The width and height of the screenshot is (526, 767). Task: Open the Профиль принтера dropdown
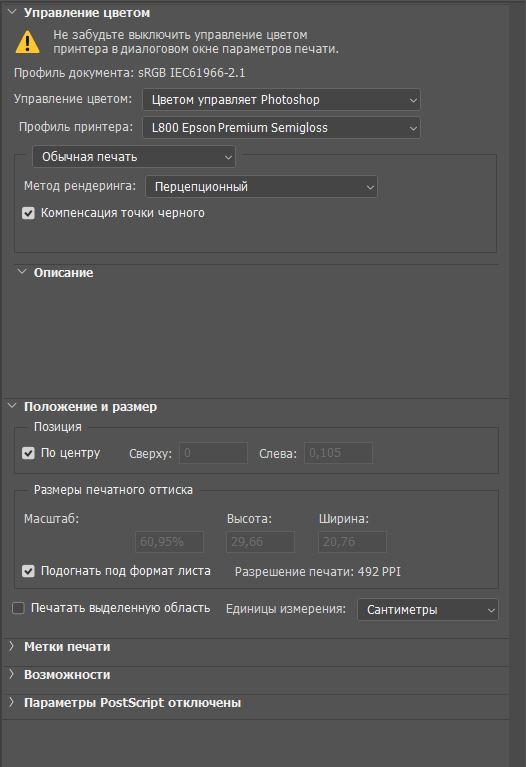coord(281,128)
